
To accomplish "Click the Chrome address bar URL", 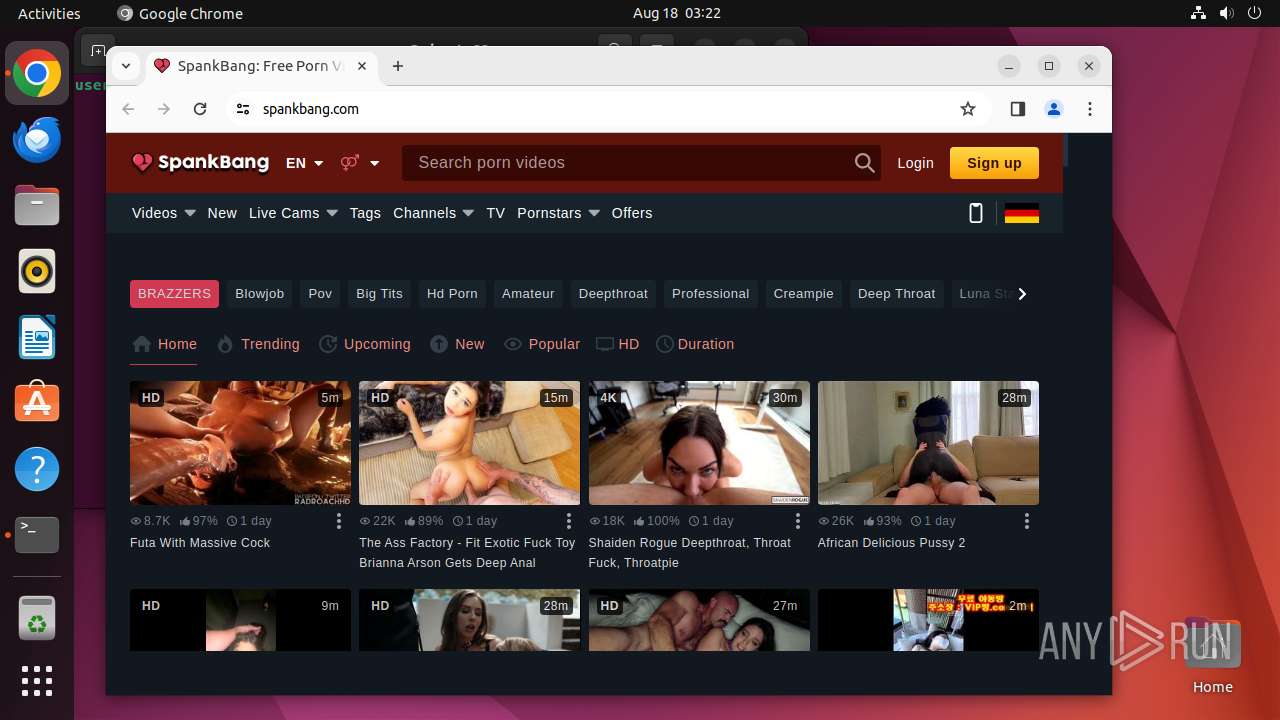I will tap(311, 109).
